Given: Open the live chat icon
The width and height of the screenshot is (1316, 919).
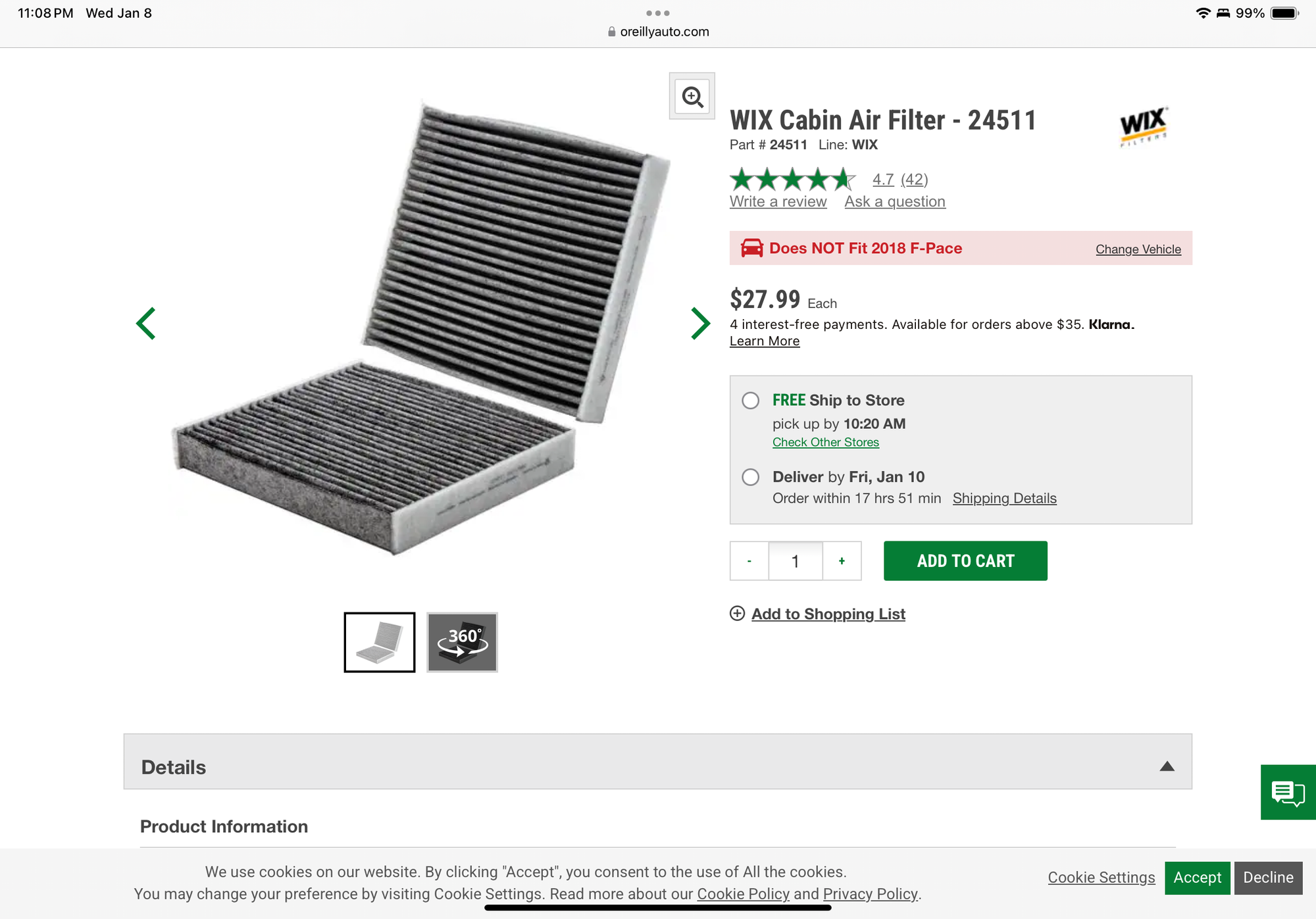Looking at the screenshot, I should 1287,792.
